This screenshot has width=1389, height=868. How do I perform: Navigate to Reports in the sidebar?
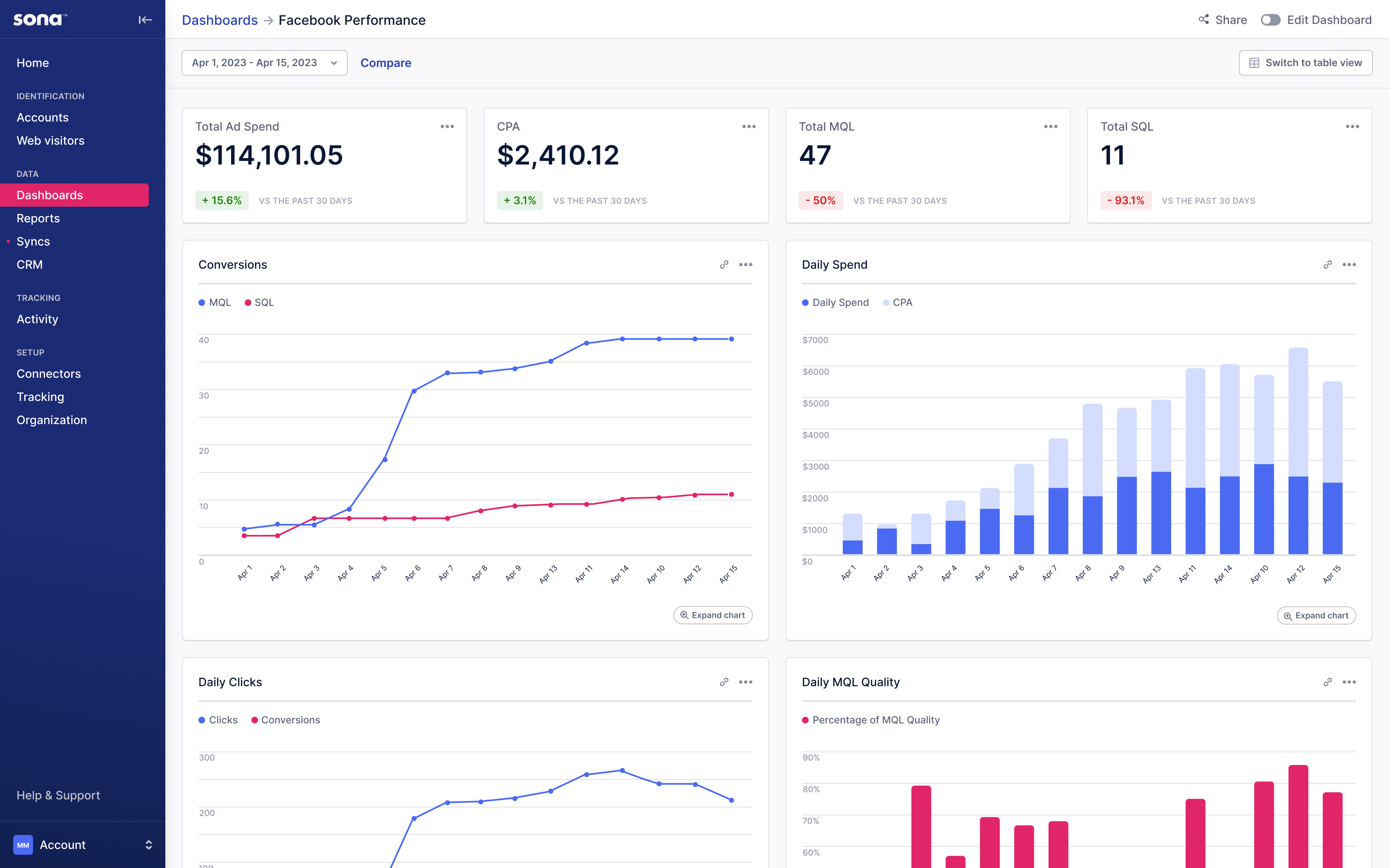[x=38, y=218]
